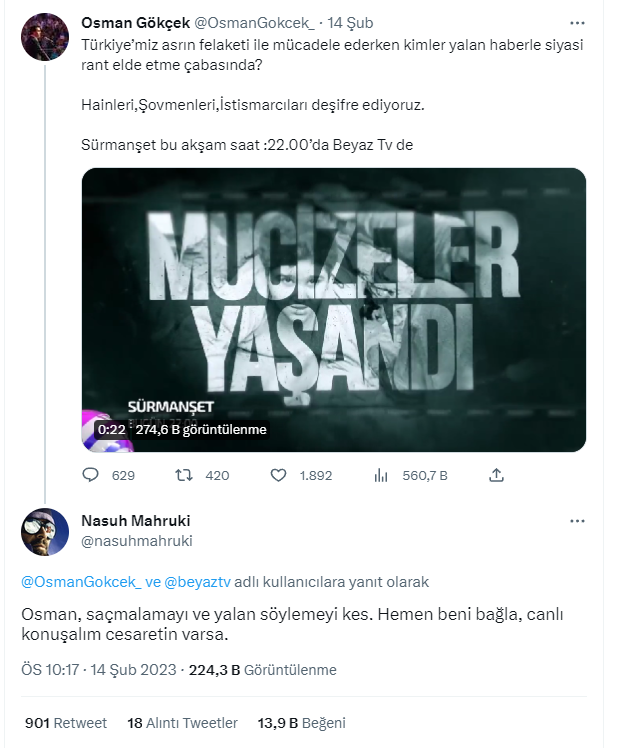Open the Nasuh Mahruki display name
Image resolution: width=621 pixels, height=748 pixels.
tap(134, 521)
